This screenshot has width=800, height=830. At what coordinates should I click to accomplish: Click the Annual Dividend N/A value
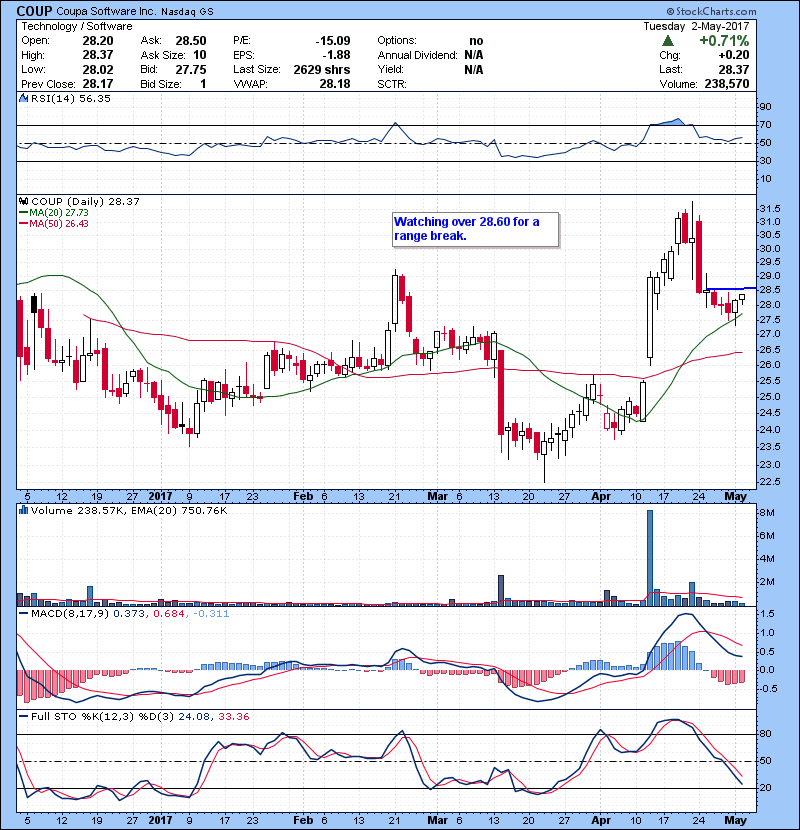(x=474, y=55)
